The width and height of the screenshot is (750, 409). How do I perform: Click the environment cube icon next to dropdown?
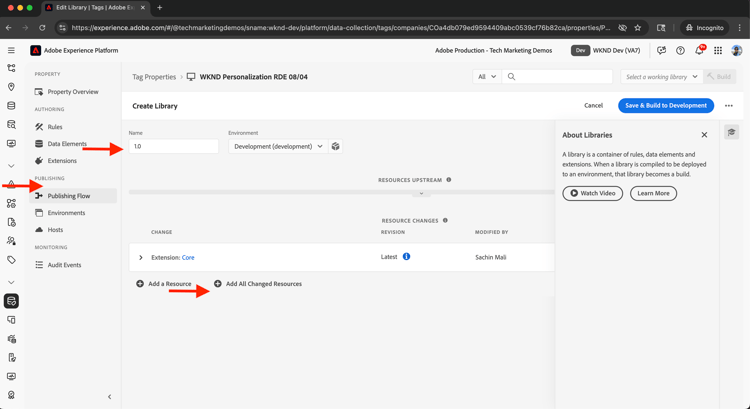[x=336, y=146]
